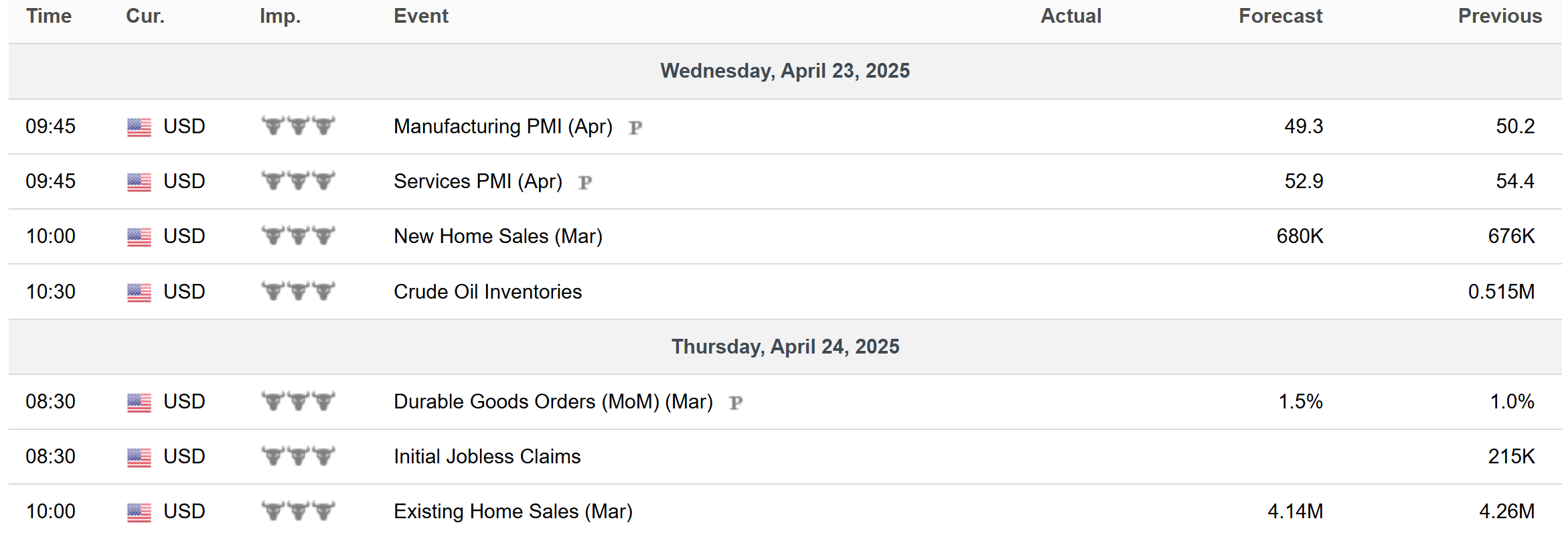Open the Existing Home Sales (Mar) event
1568x539 pixels.
[513, 512]
